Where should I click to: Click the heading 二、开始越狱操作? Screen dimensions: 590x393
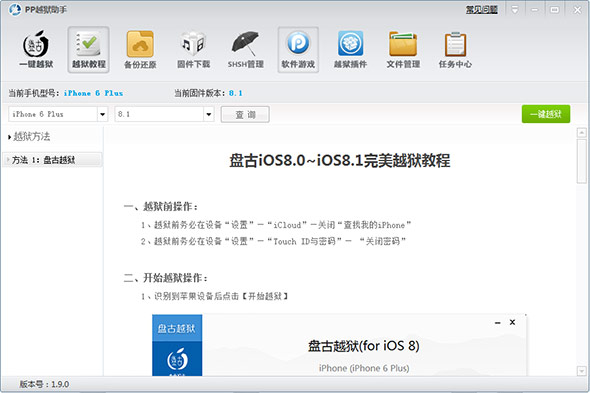click(x=166, y=278)
